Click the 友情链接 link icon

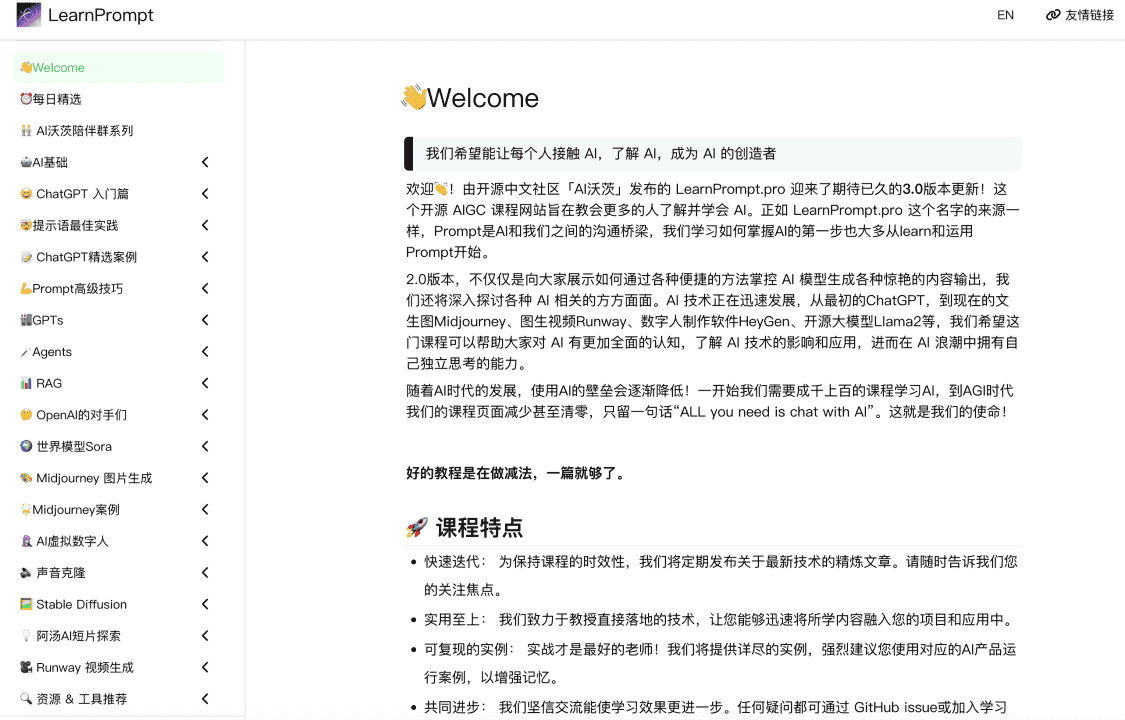[1053, 15]
